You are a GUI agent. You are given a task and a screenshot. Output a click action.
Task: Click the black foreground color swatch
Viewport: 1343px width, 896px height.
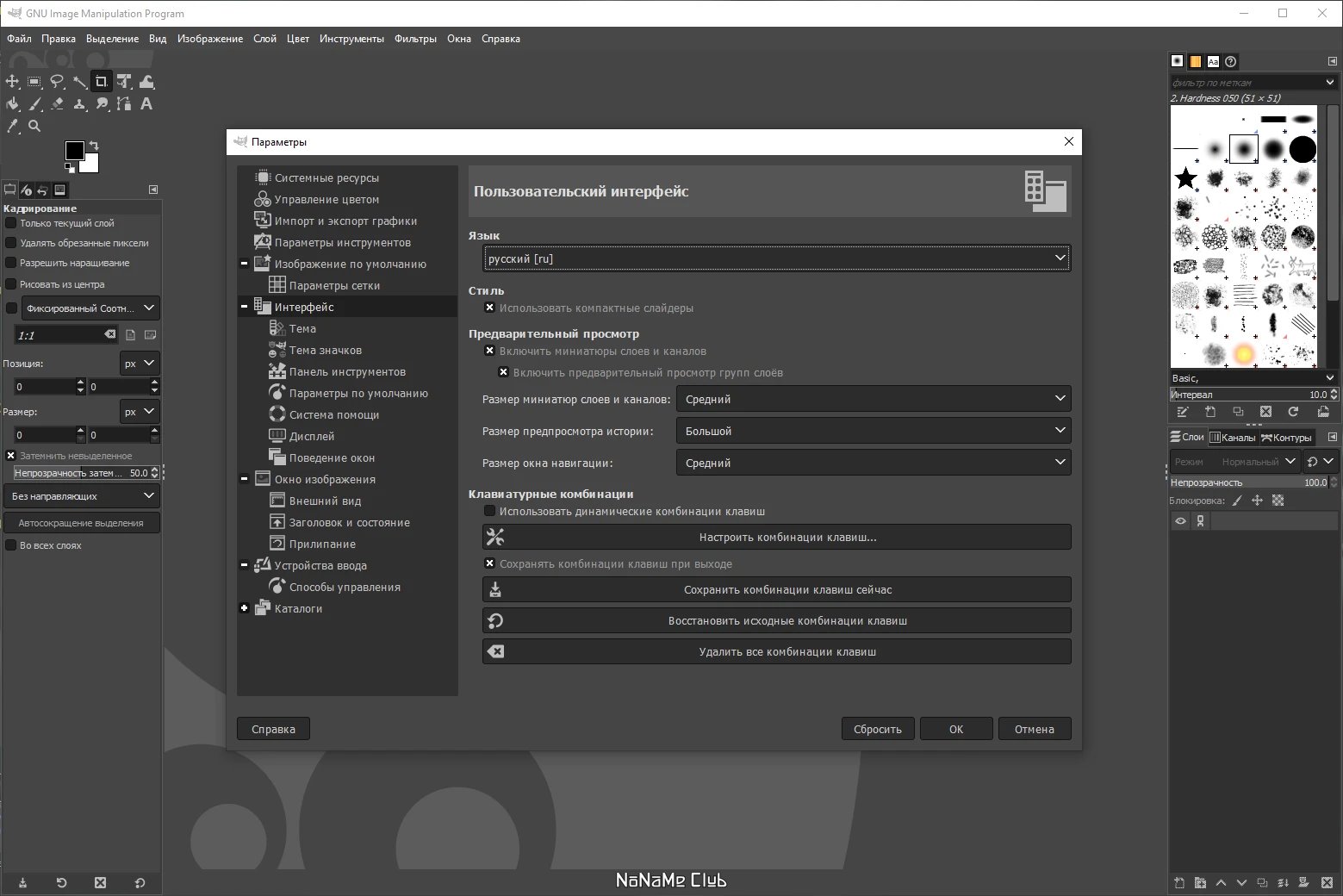click(x=75, y=151)
